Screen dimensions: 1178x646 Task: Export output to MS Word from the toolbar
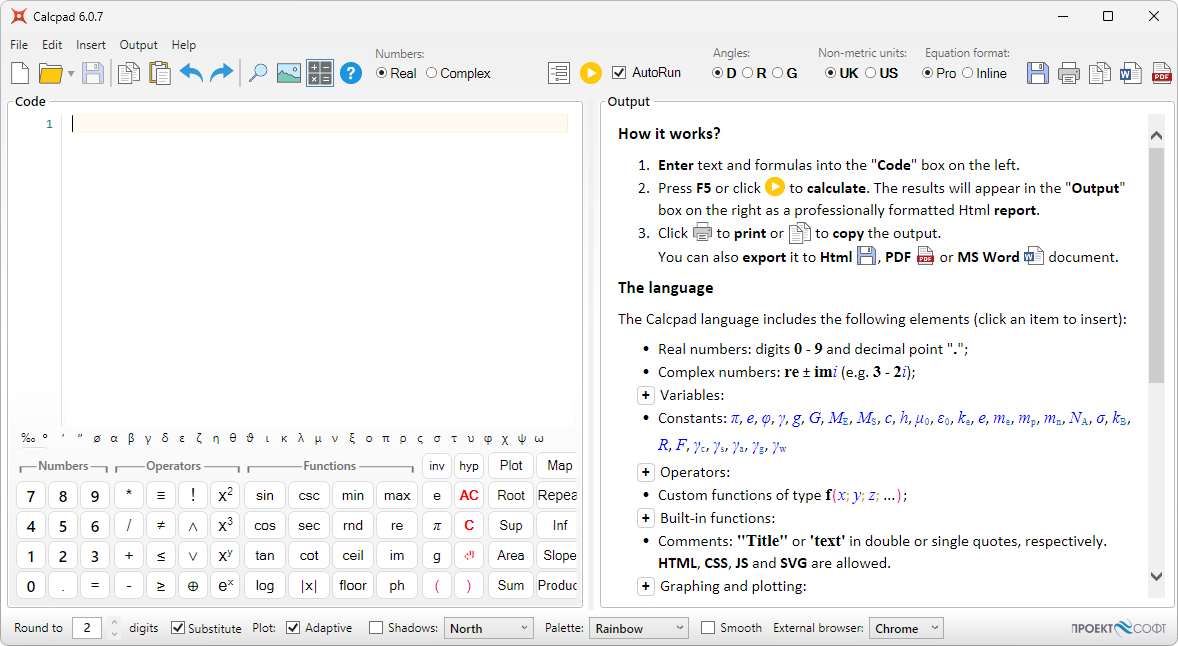click(x=1131, y=73)
